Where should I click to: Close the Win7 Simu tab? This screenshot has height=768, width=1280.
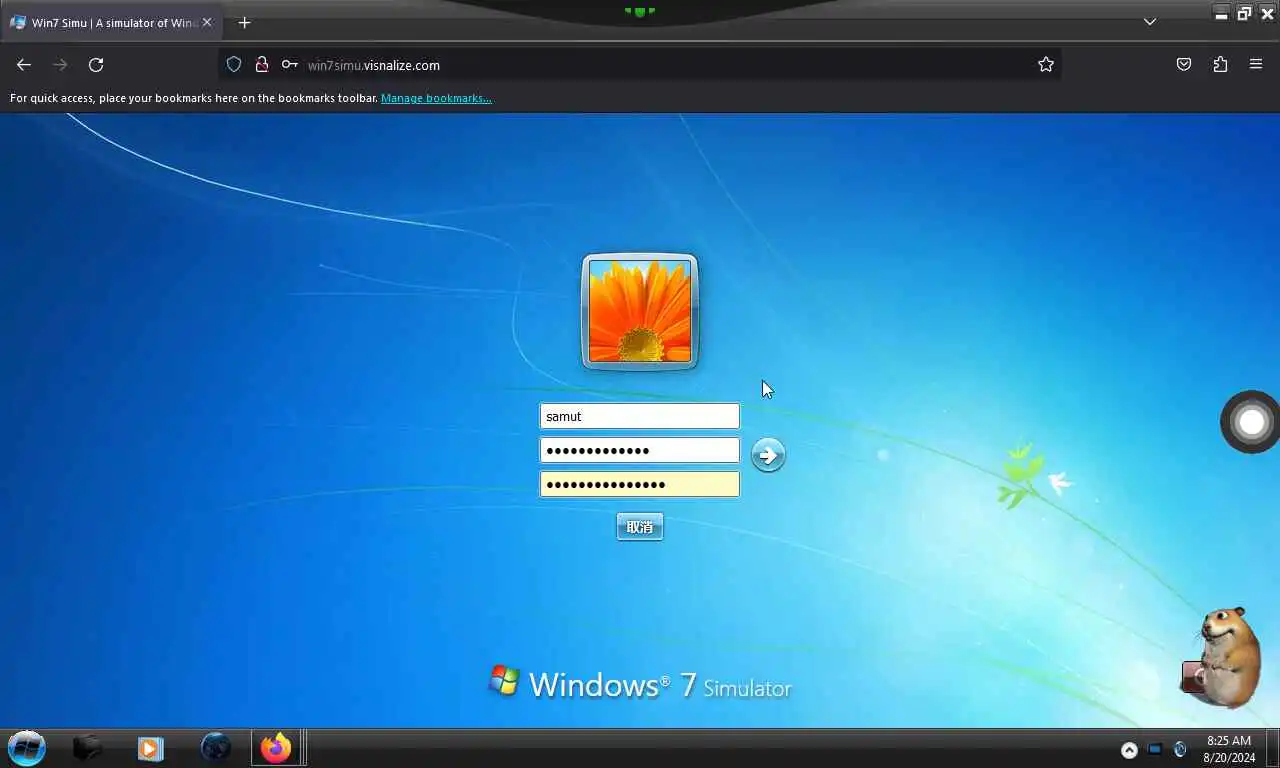click(x=207, y=22)
